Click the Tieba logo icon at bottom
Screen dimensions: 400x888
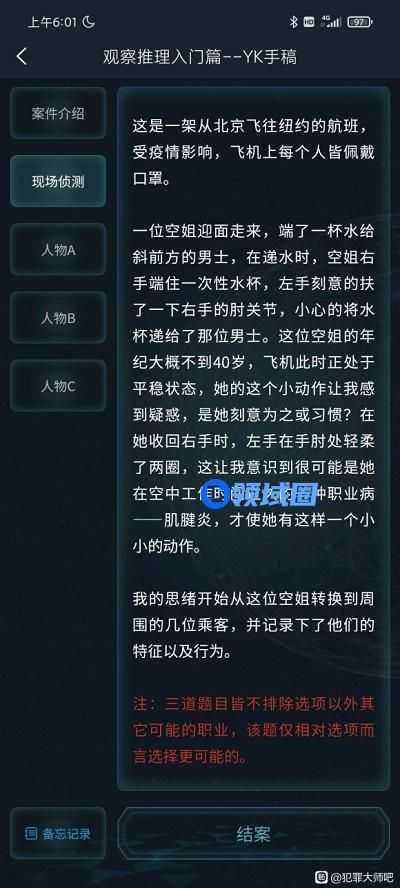[x=322, y=877]
